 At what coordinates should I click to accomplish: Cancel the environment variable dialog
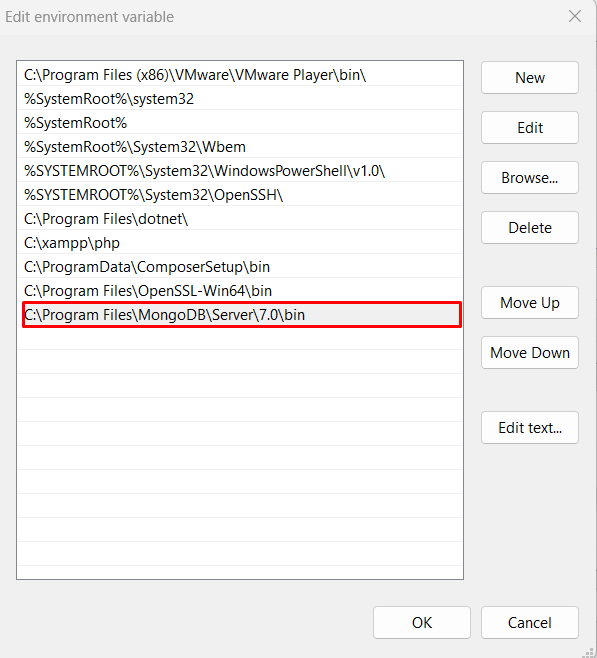point(530,622)
